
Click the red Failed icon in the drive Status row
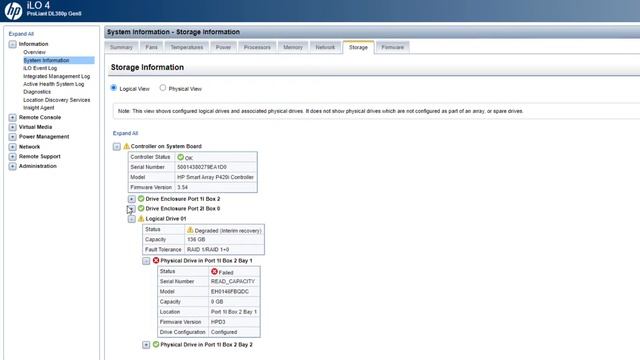(214, 271)
